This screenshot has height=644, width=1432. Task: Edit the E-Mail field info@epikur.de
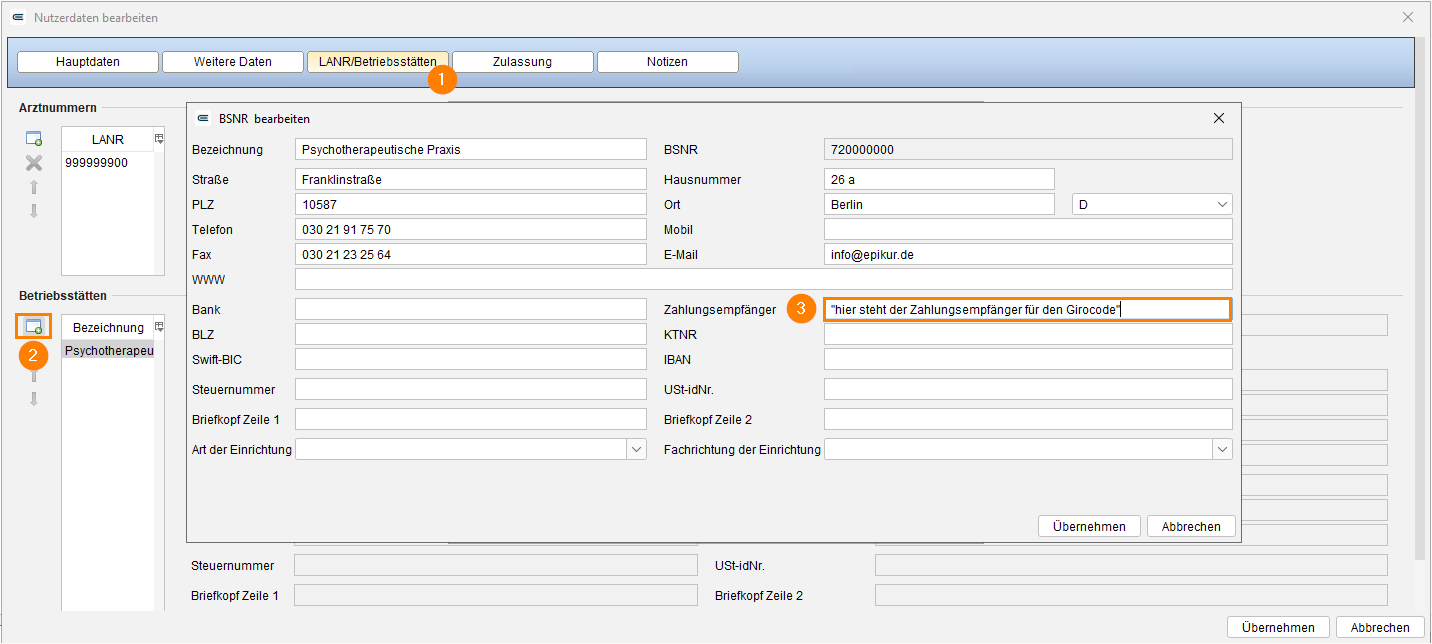tap(1028, 254)
